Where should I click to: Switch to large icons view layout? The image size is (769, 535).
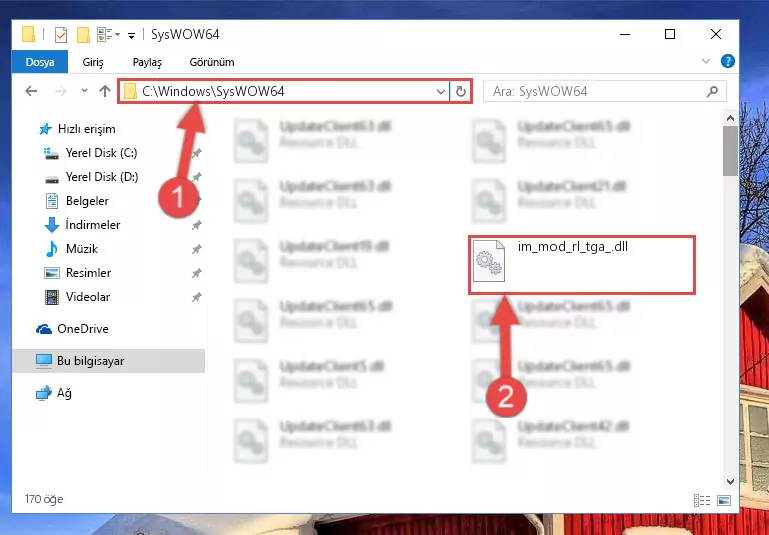tap(724, 500)
